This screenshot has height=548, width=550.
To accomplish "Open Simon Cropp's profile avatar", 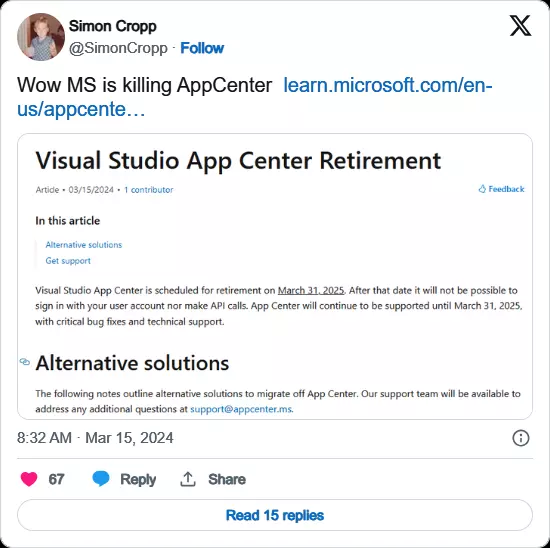I will (41, 37).
